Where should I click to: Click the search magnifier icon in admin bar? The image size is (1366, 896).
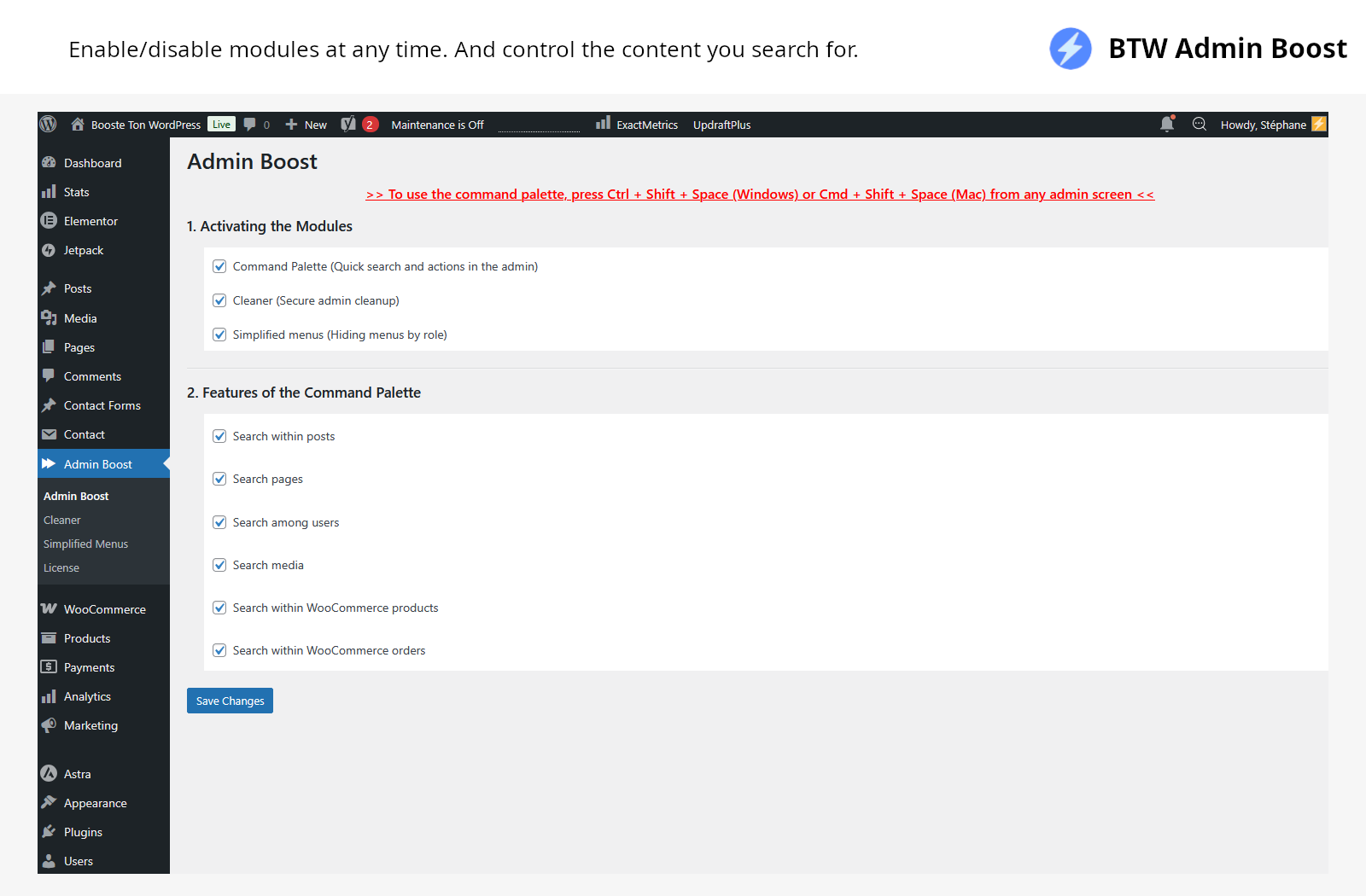click(x=1200, y=125)
